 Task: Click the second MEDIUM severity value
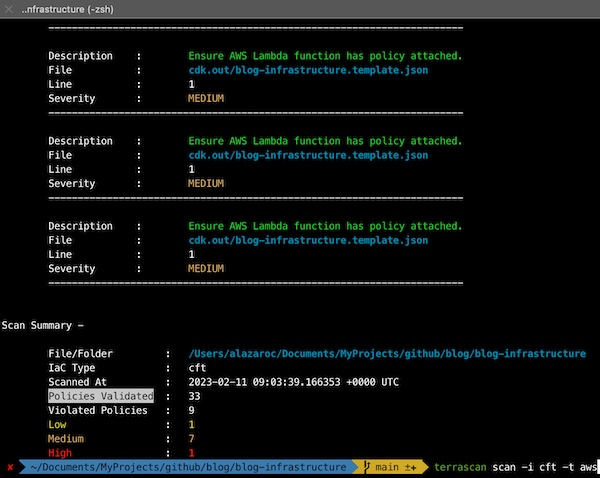coord(206,183)
